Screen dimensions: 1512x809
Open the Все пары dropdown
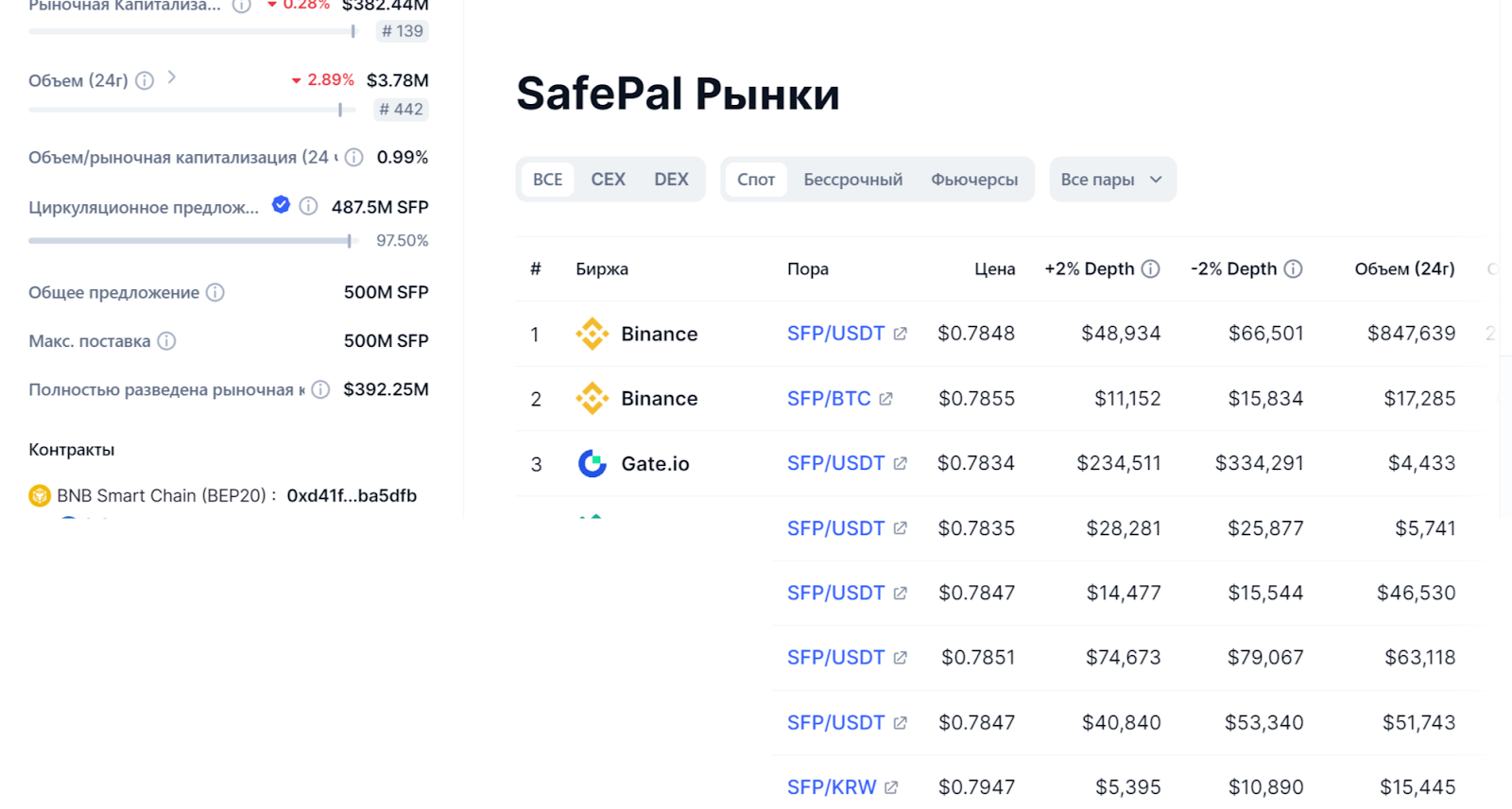pyautogui.click(x=1111, y=180)
